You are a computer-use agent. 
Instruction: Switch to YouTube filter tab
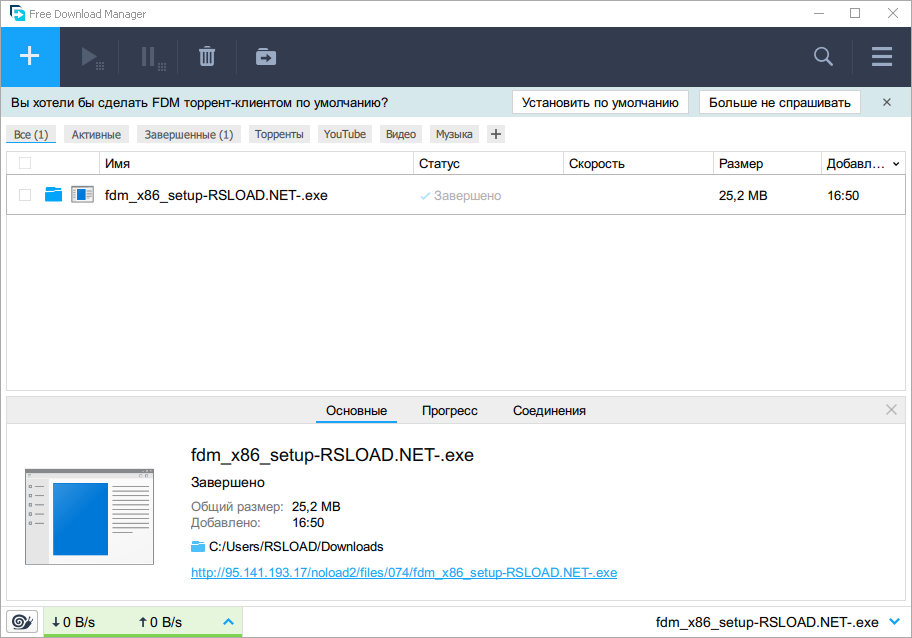click(344, 134)
